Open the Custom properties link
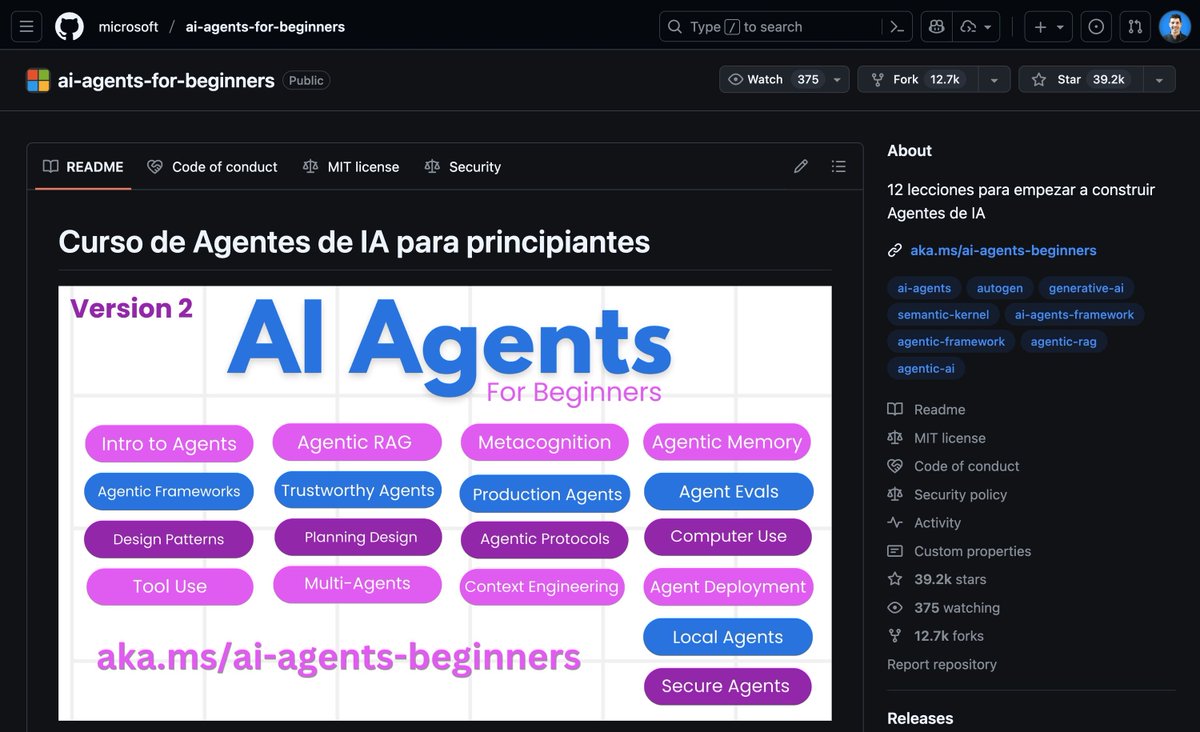The width and height of the screenshot is (1200, 732). (x=960, y=551)
